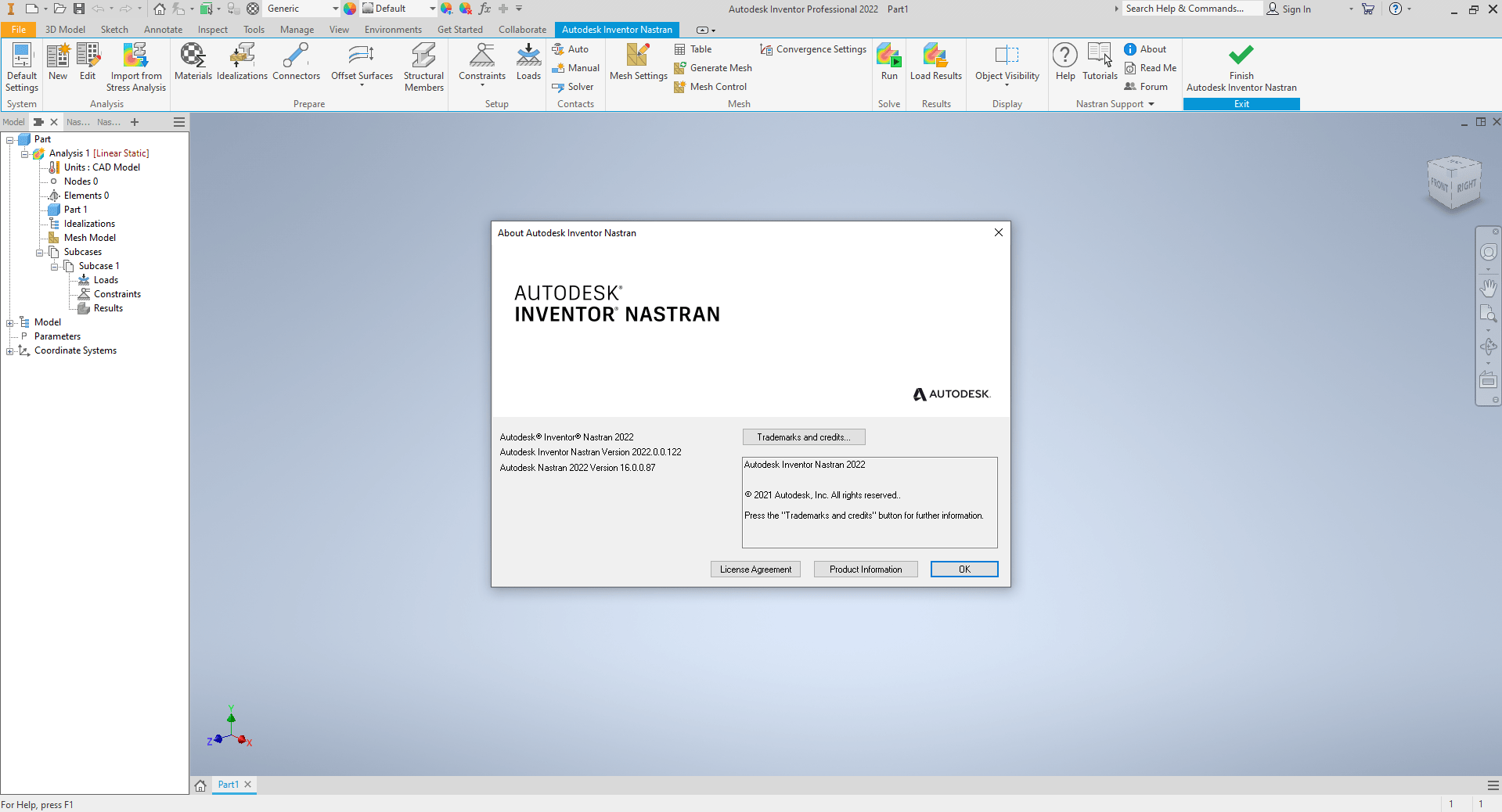Add a new browser panel tab
1502x812 pixels.
pos(135,122)
